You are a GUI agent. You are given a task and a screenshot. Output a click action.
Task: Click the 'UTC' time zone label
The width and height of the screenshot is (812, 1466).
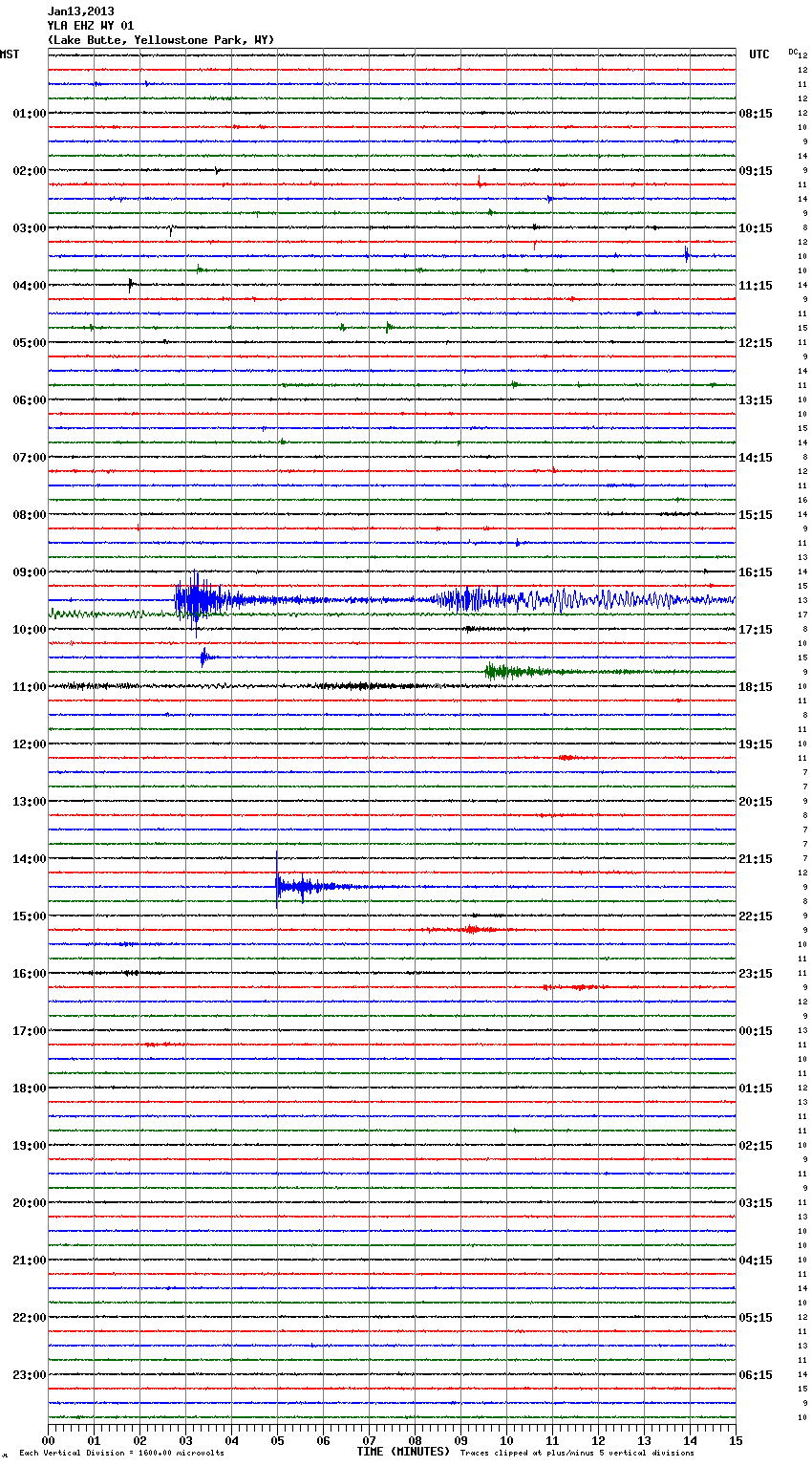tap(759, 54)
